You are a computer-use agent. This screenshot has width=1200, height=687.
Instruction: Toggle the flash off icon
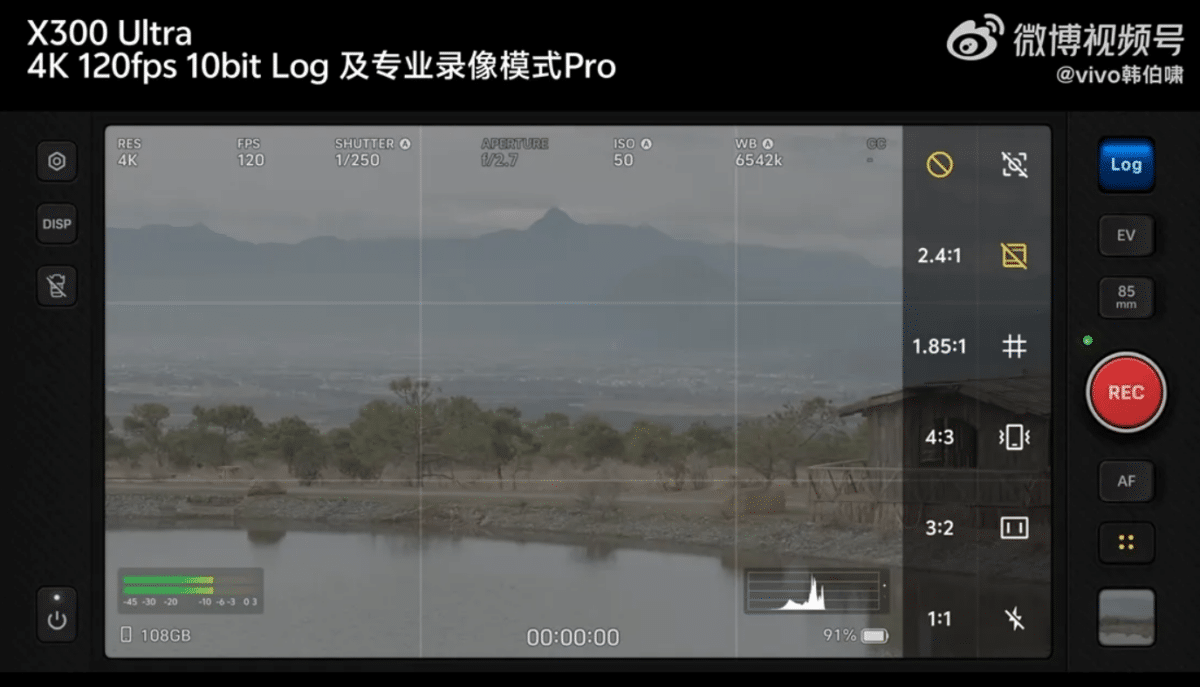[1014, 619]
